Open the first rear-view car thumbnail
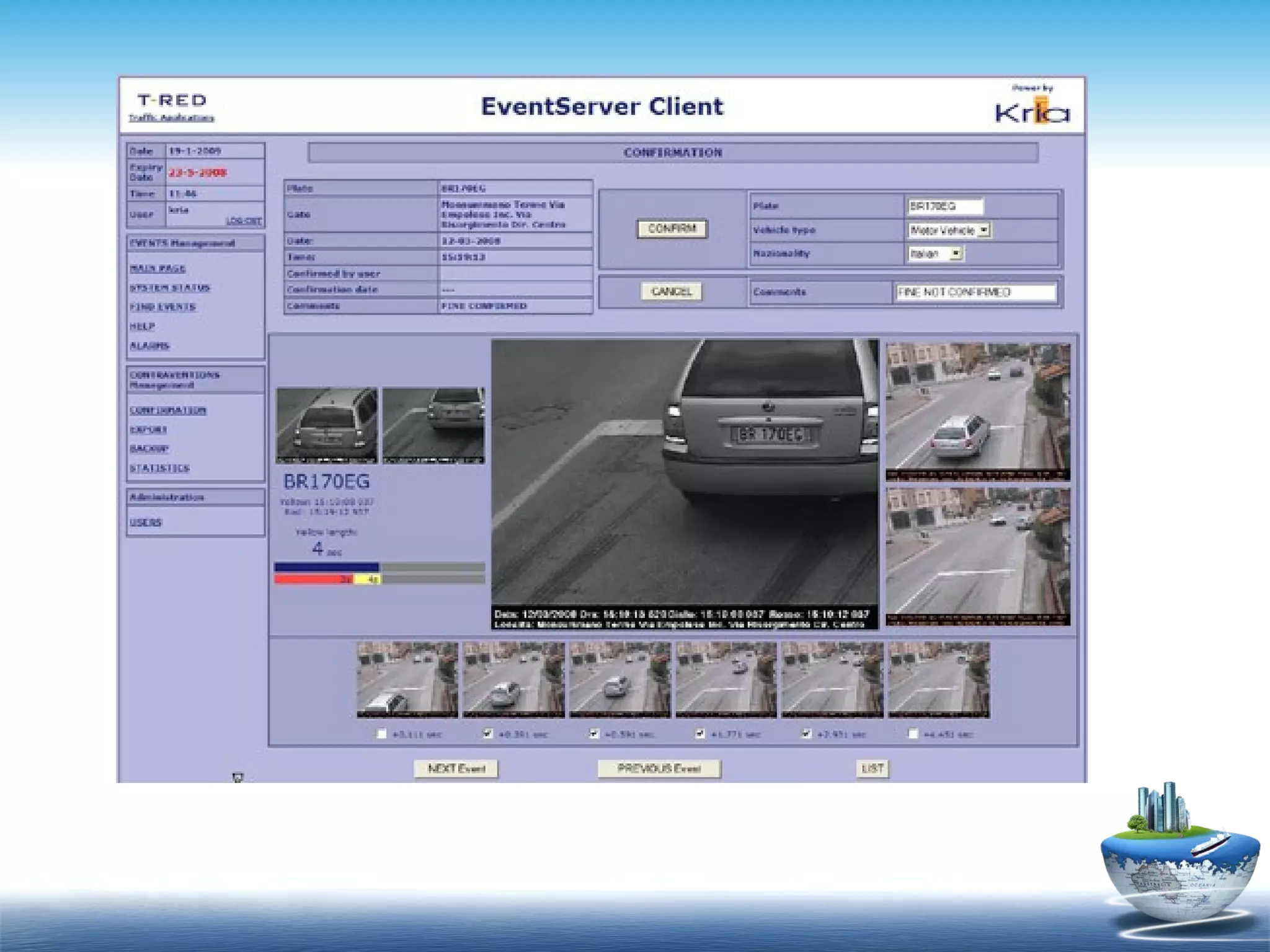The width and height of the screenshot is (1270, 952). (327, 425)
